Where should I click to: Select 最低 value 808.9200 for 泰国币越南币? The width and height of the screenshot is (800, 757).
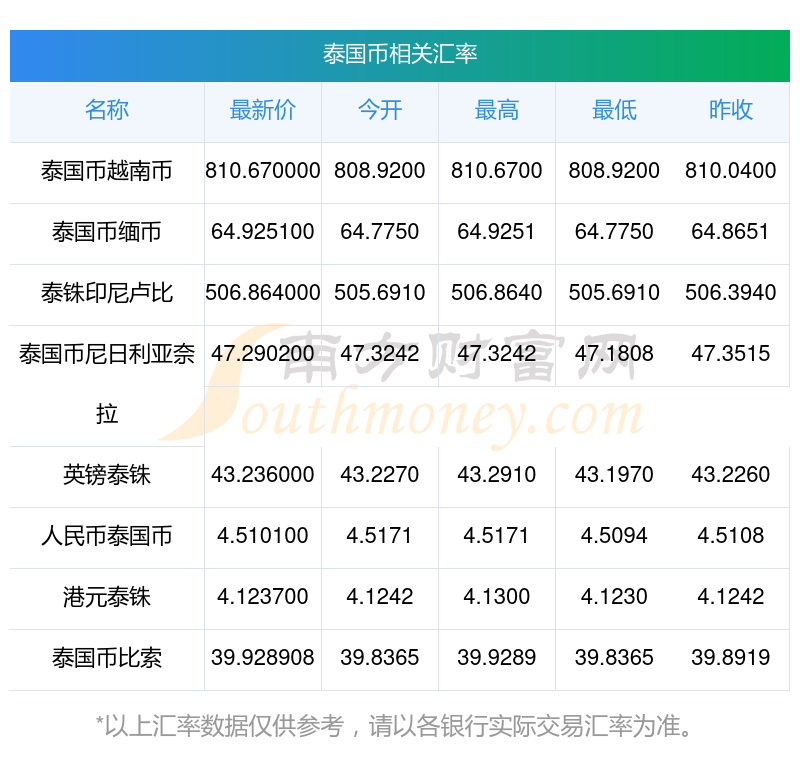(x=614, y=170)
